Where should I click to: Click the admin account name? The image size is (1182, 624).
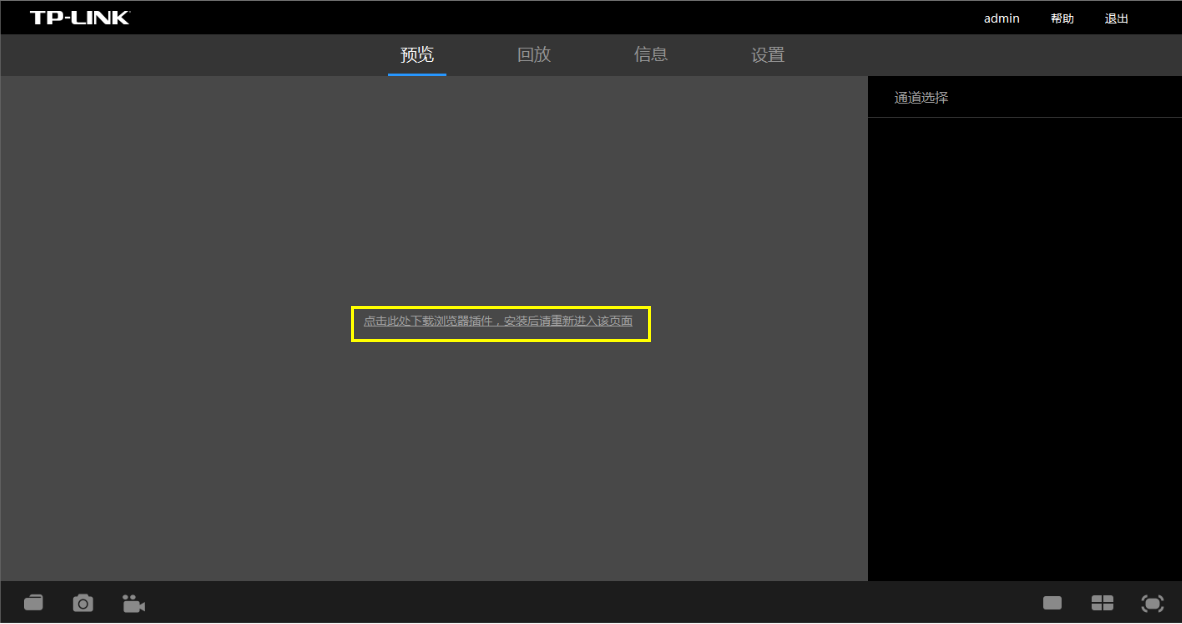[x=1001, y=17]
